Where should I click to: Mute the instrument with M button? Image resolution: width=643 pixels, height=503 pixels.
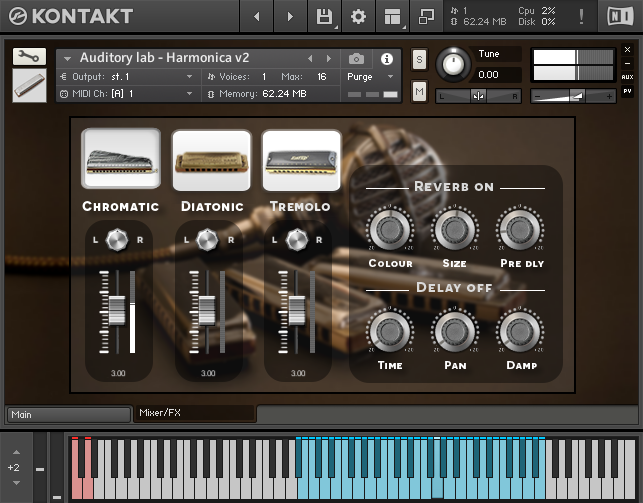(419, 91)
